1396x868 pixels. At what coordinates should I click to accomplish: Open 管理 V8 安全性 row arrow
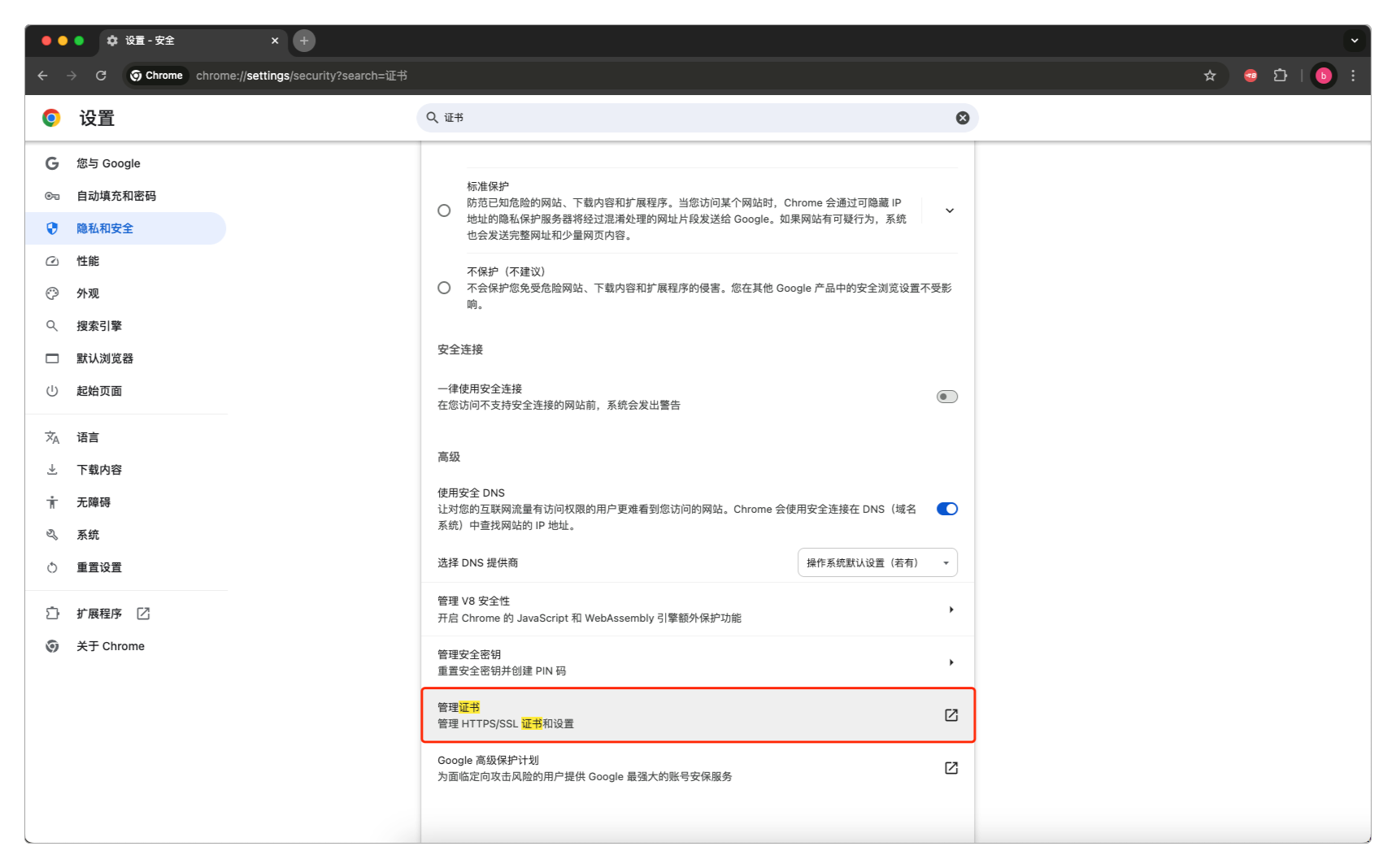(x=951, y=610)
